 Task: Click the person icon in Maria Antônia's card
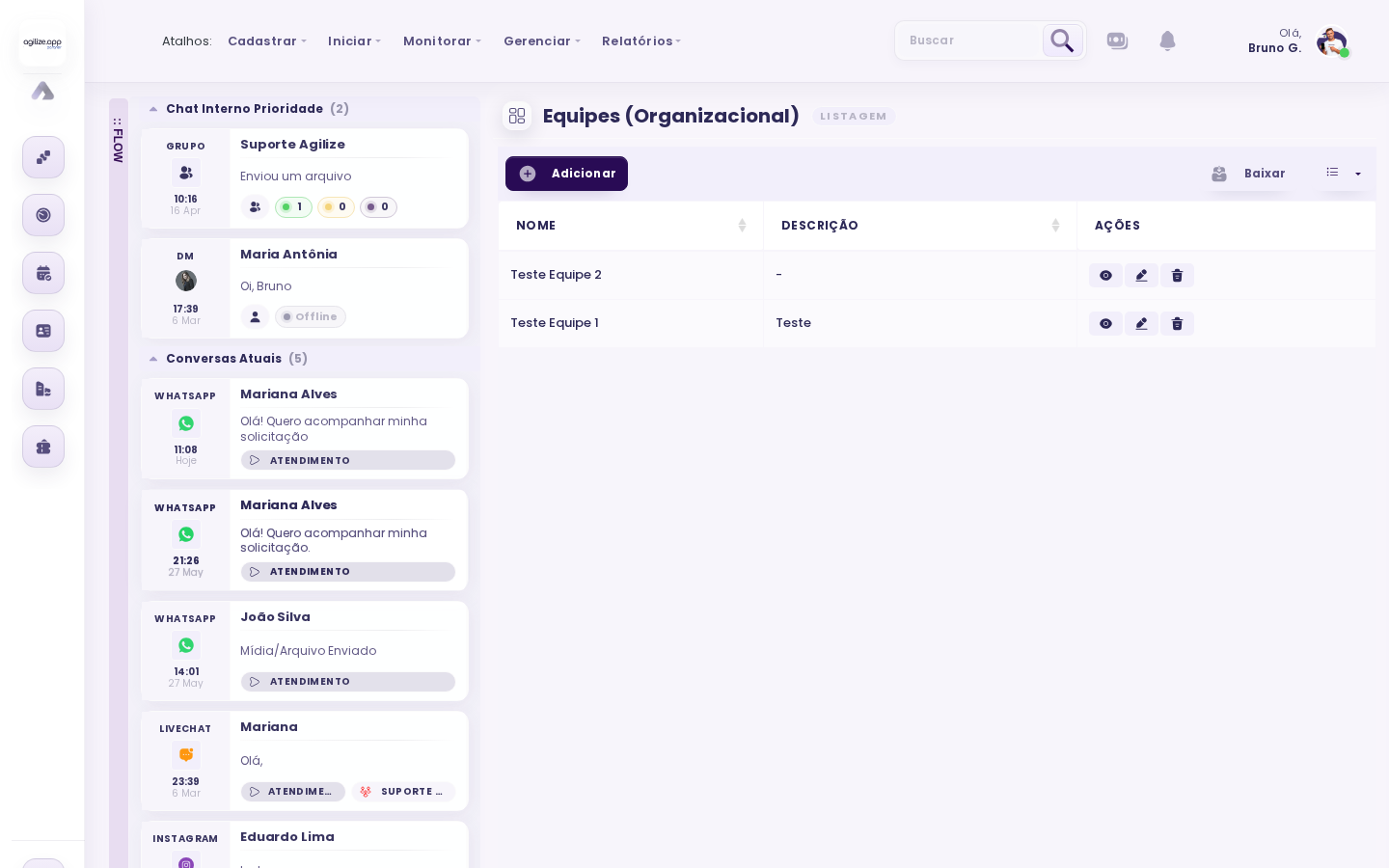[x=255, y=317]
